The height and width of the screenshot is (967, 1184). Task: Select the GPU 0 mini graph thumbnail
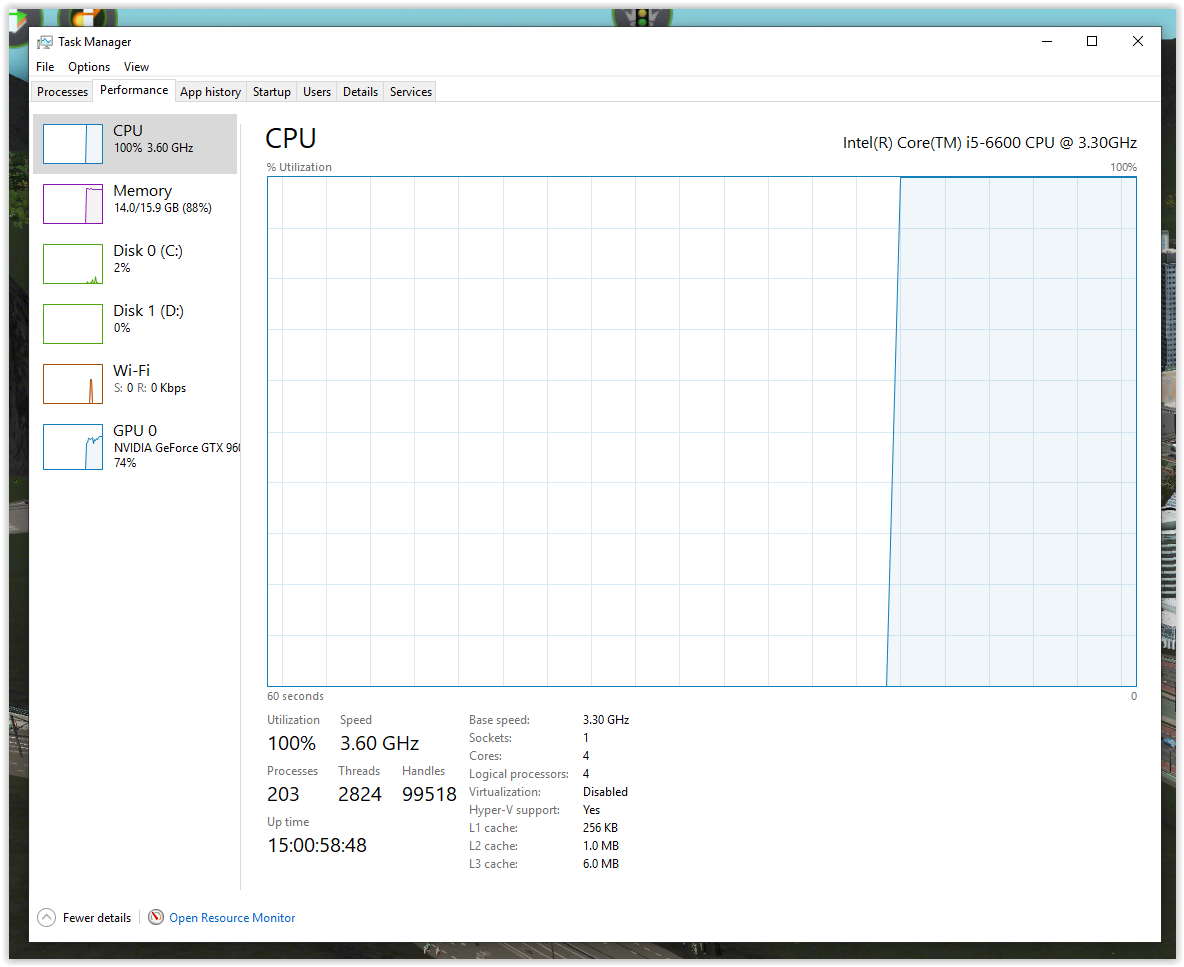tap(72, 447)
